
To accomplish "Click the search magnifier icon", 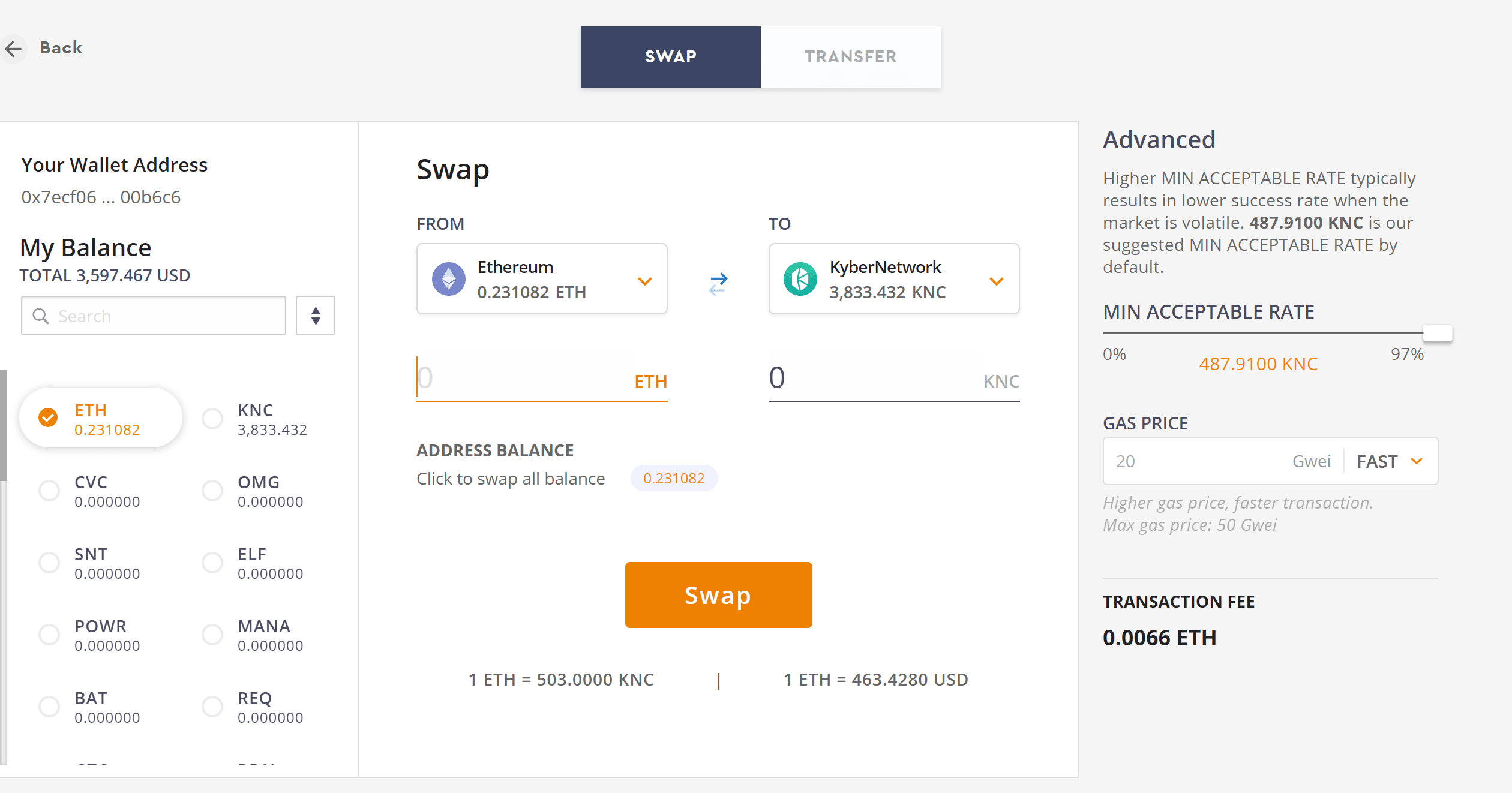I will point(41,316).
